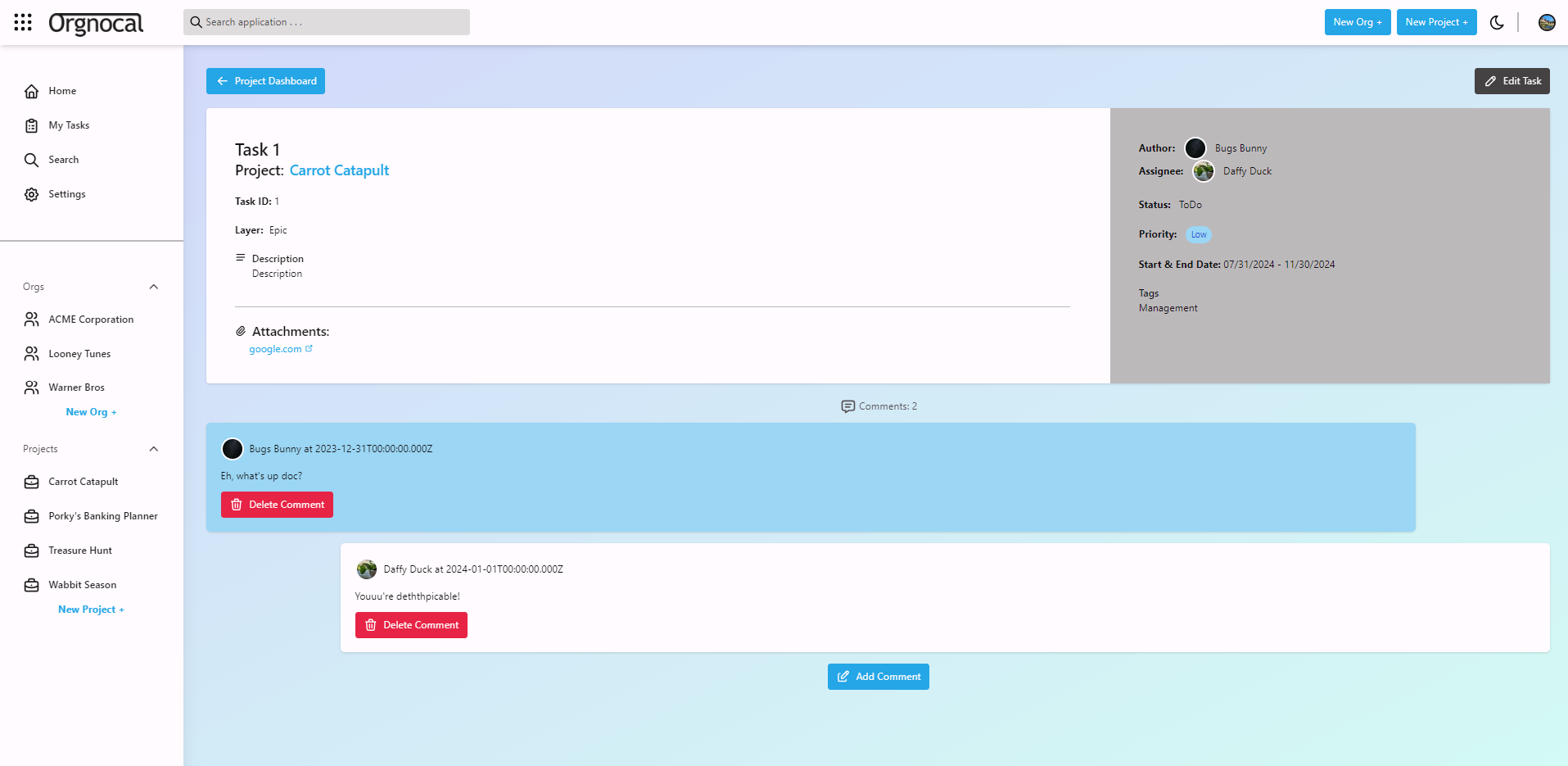
Task: Click the Looney Tunes people icon
Action: click(31, 354)
